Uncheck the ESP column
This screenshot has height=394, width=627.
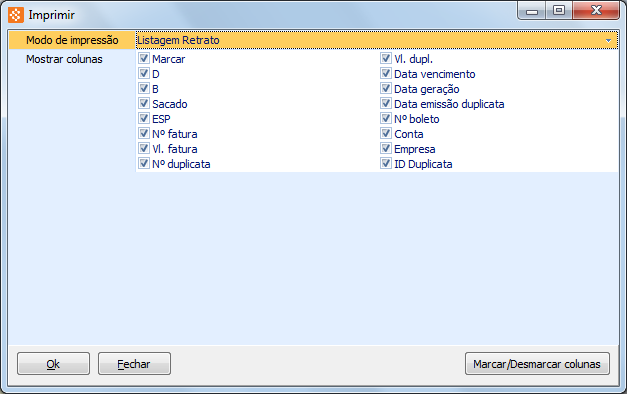click(144, 118)
